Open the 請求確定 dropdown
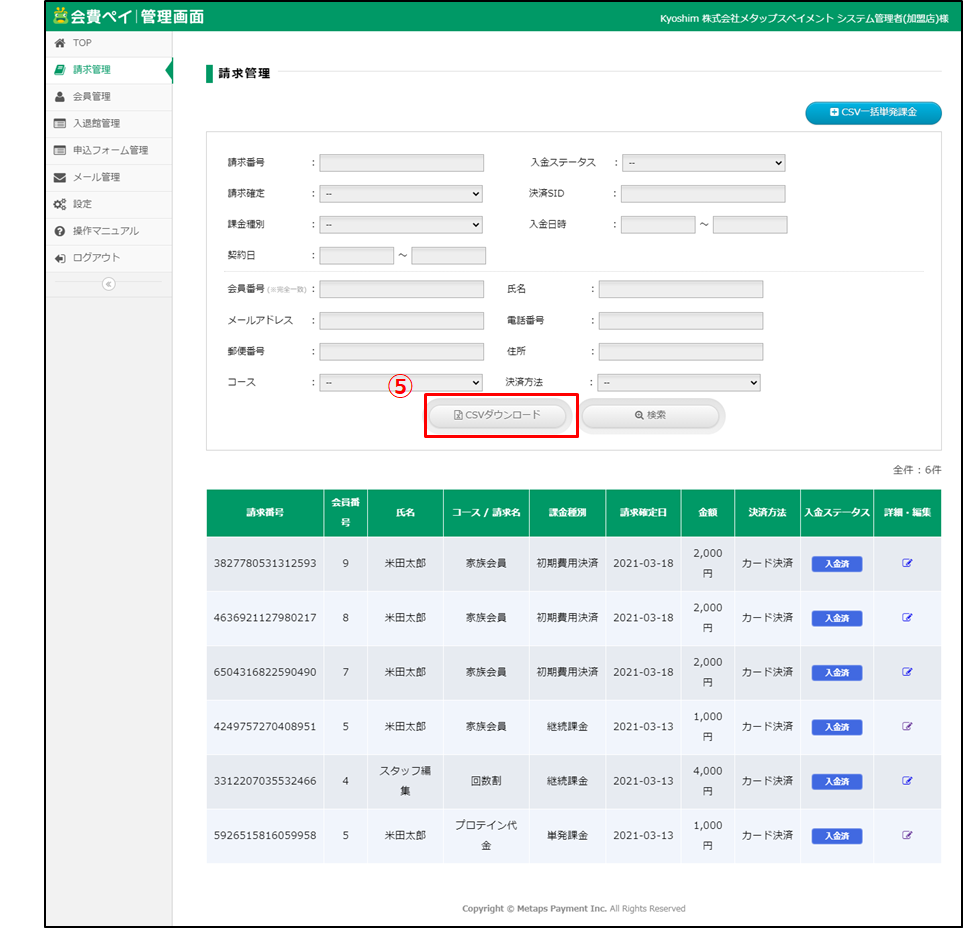This screenshot has width=963, height=928. (400, 194)
